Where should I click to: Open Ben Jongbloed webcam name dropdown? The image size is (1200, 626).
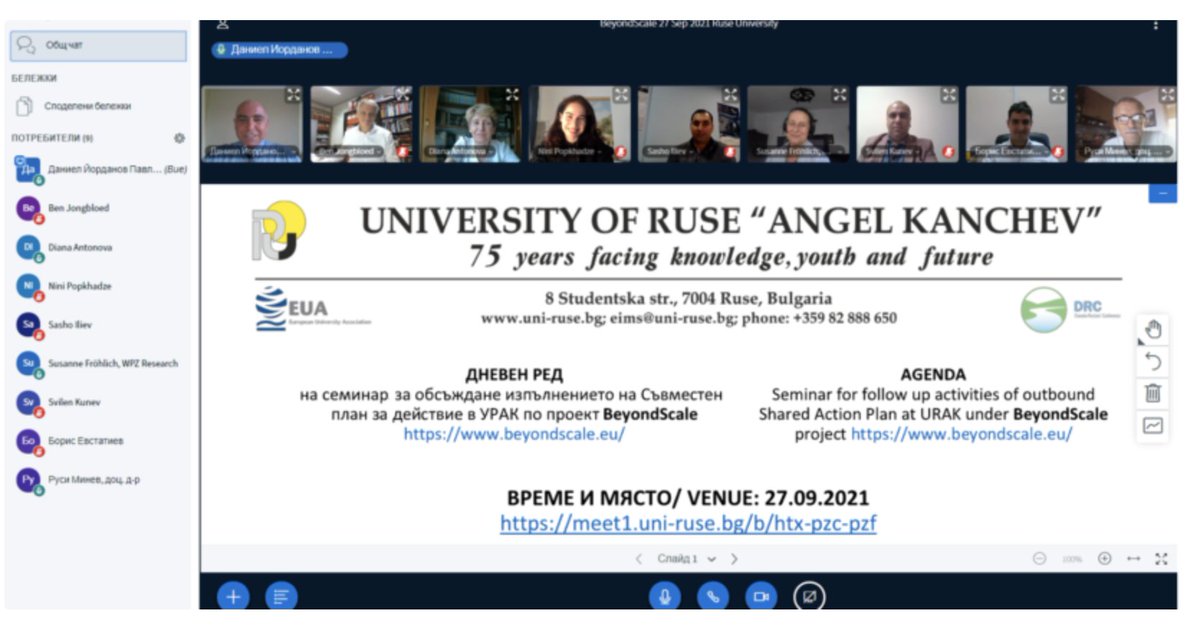351,152
